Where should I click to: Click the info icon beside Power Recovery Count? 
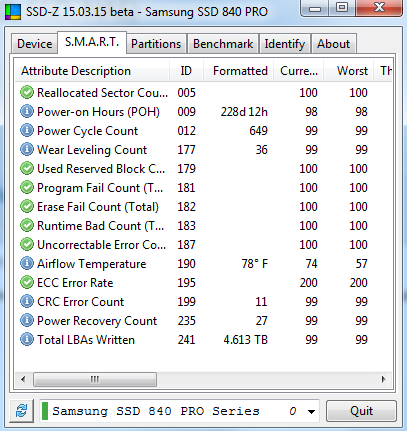pyautogui.click(x=27, y=320)
